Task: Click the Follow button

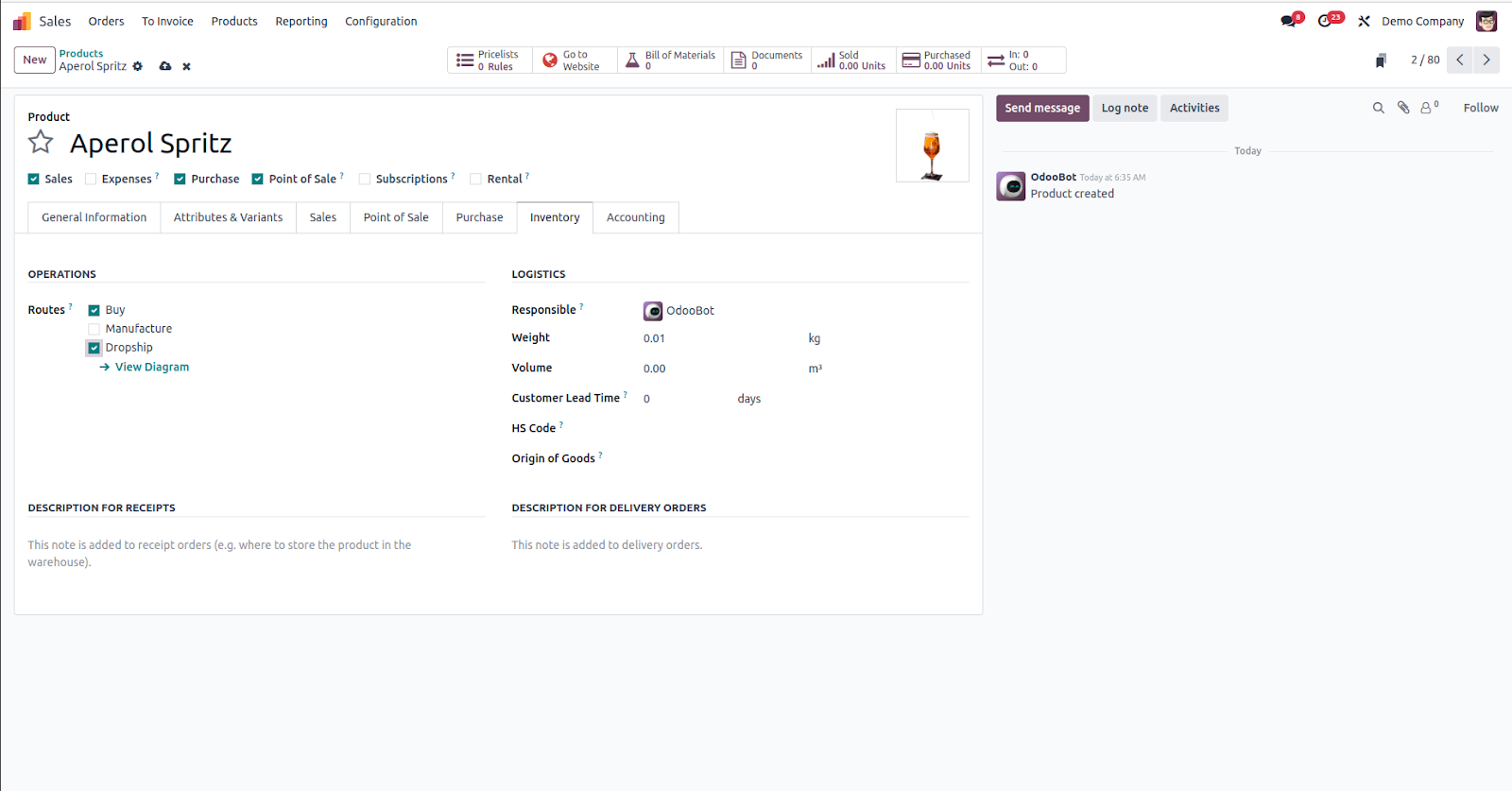Action: 1481,108
